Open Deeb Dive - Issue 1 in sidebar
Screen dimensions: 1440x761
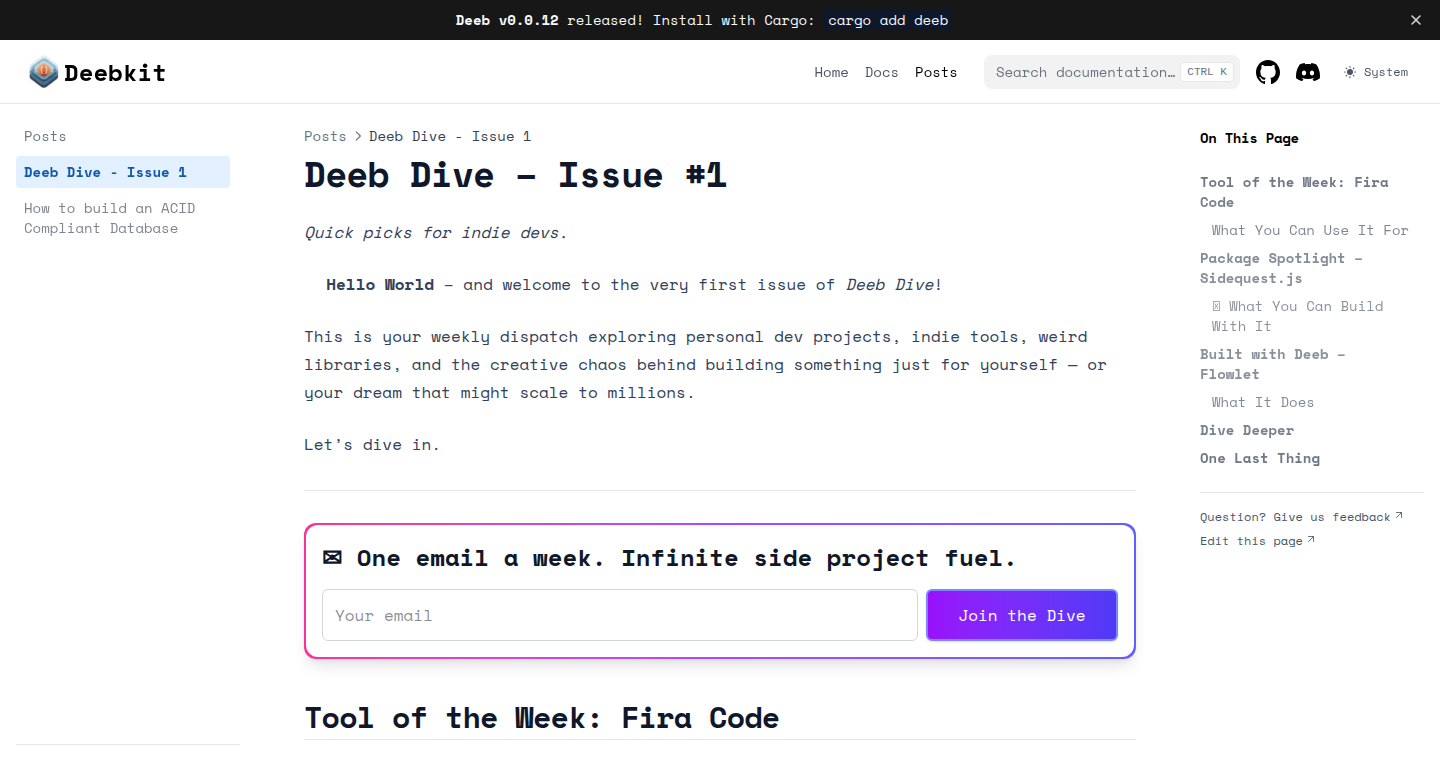pyautogui.click(x=123, y=172)
